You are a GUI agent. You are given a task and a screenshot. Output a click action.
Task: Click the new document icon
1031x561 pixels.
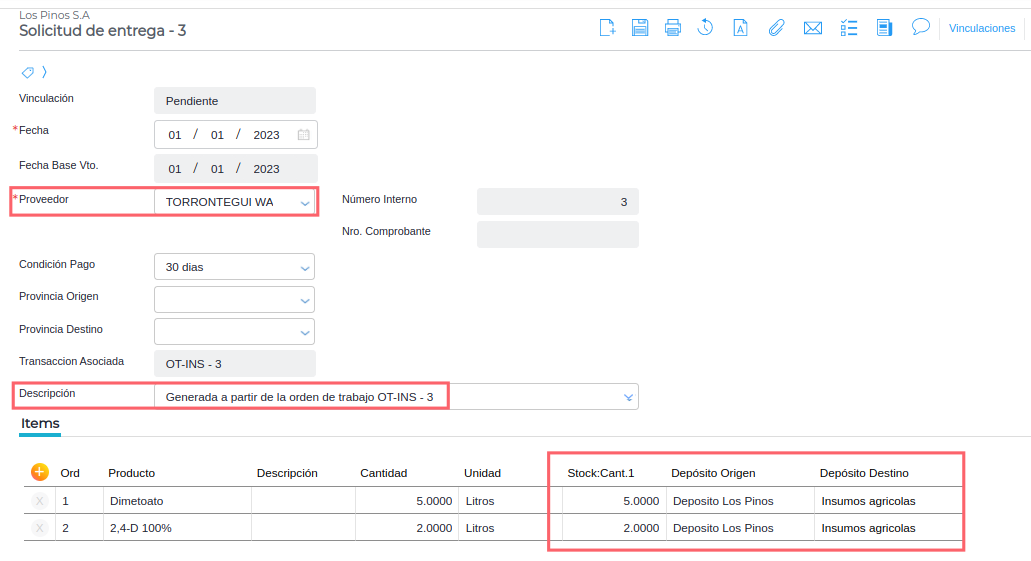(x=607, y=28)
